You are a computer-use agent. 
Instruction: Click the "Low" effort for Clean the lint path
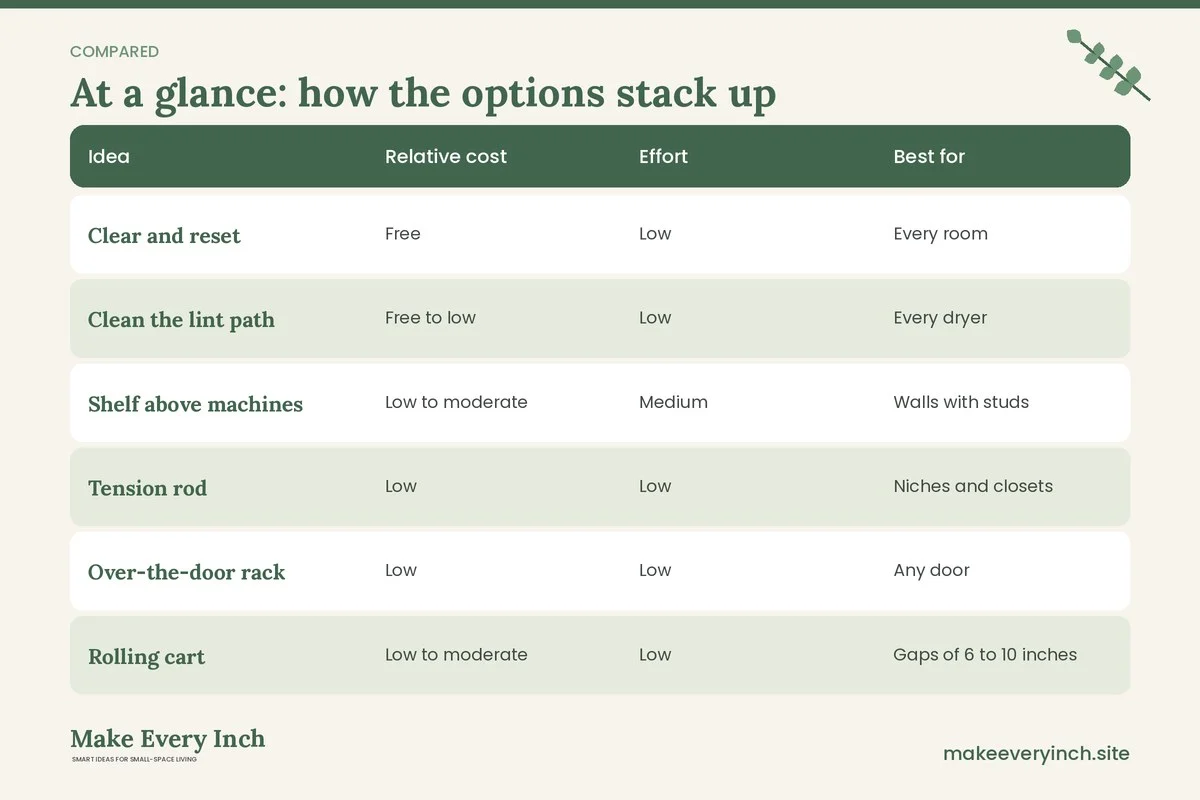[655, 318]
